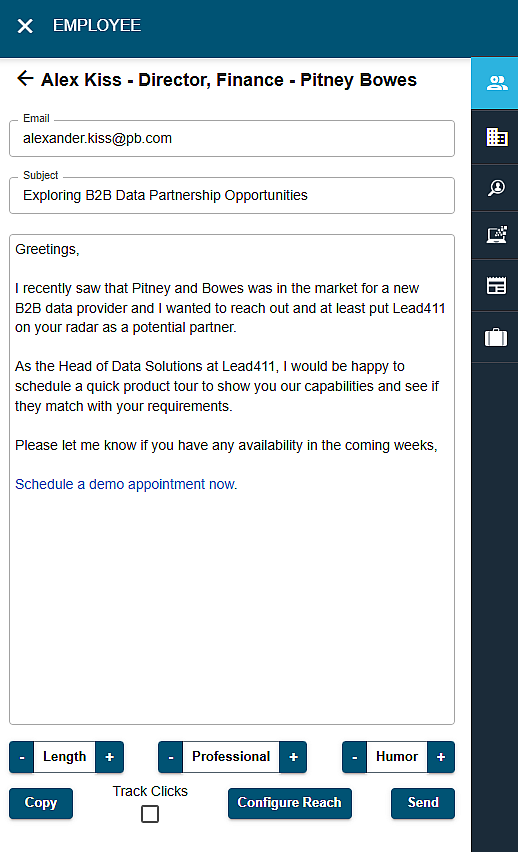
Task: Decrease Professional tone with minus button
Action: pyautogui.click(x=171, y=757)
